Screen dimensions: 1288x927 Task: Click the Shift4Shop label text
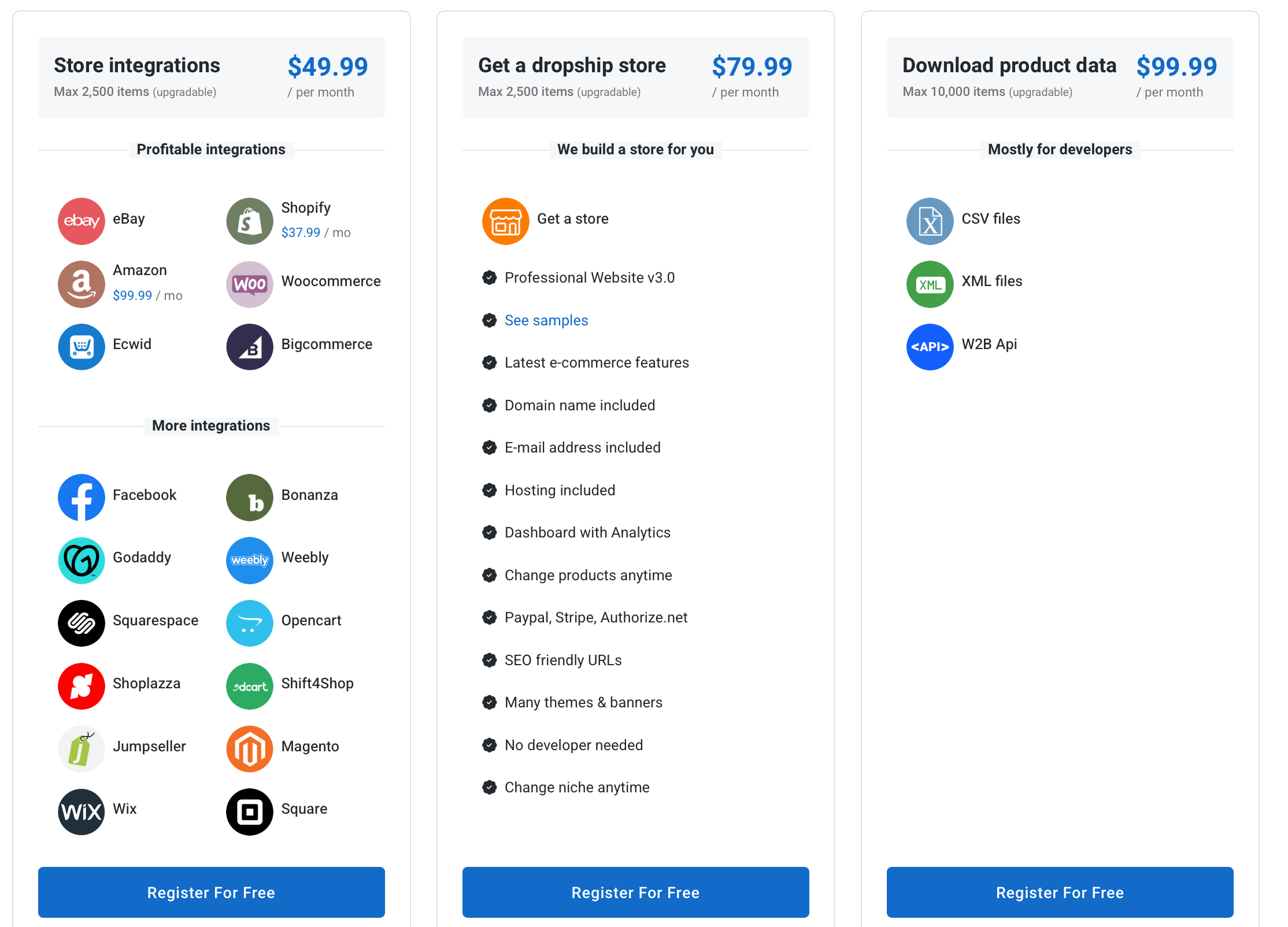pyautogui.click(x=317, y=683)
